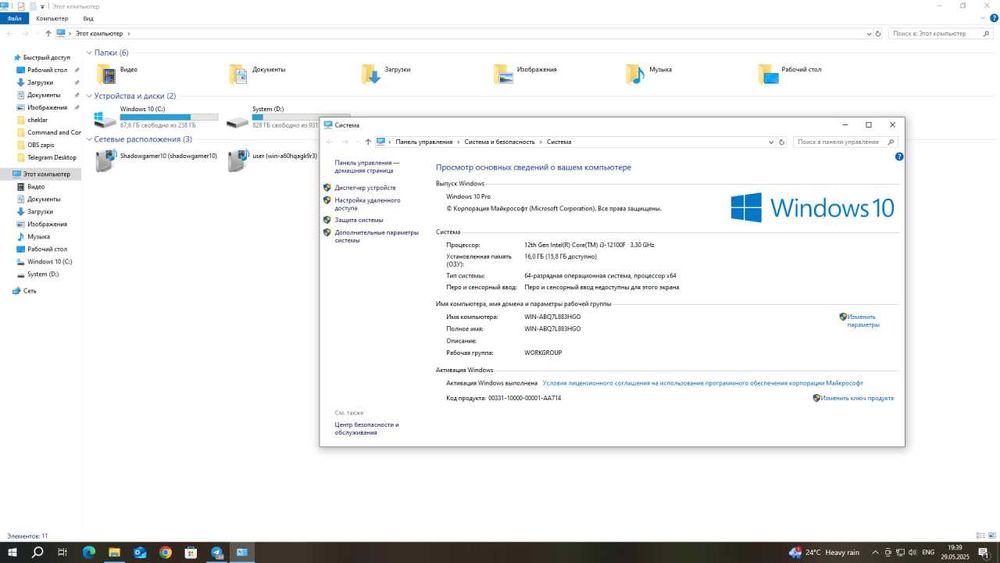Open Microsoft license terms link
Viewport: 1000px width, 563px height.
click(702, 383)
